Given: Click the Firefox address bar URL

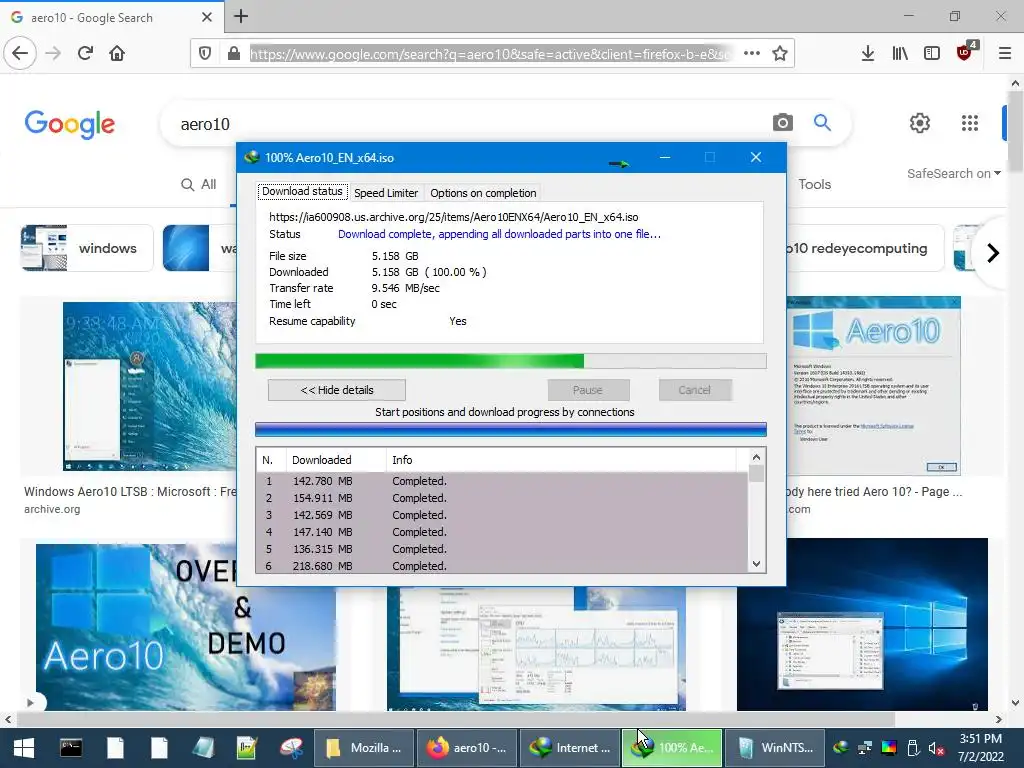Looking at the screenshot, I should click(491, 54).
